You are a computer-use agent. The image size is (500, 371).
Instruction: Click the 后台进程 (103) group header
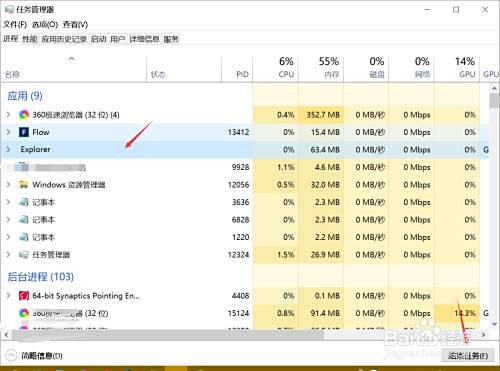(x=41, y=277)
